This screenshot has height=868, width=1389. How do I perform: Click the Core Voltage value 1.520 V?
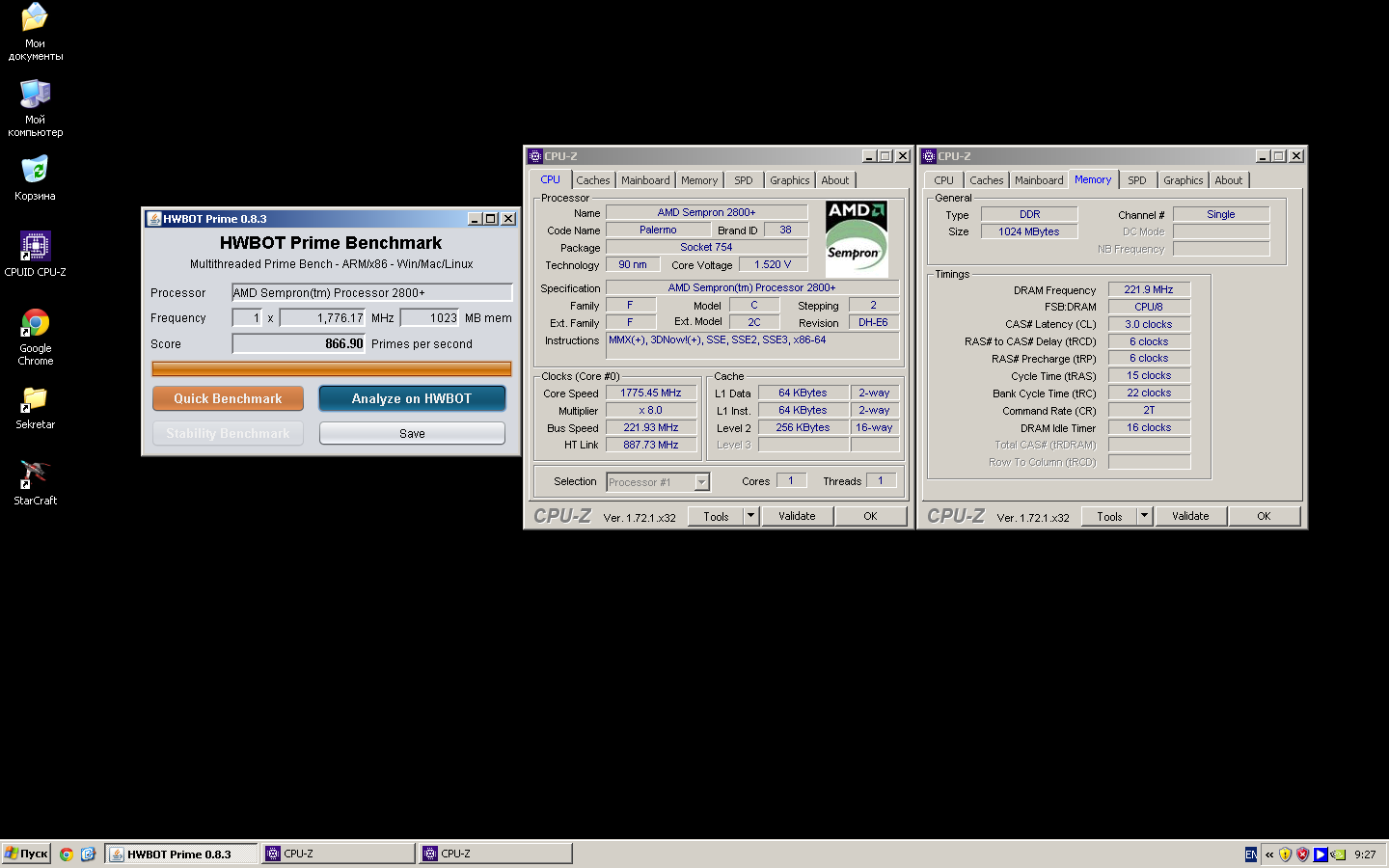[x=773, y=264]
